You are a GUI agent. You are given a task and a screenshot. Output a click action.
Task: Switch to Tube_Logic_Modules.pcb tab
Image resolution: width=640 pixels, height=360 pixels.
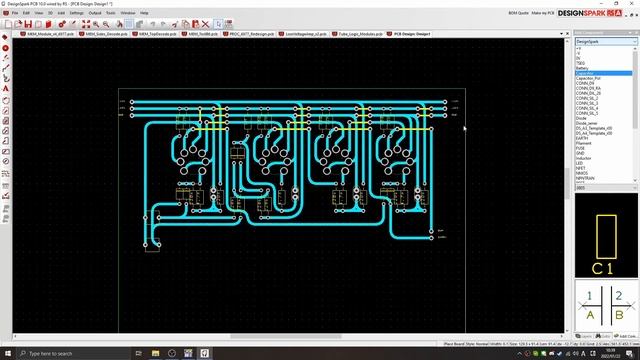[357, 34]
